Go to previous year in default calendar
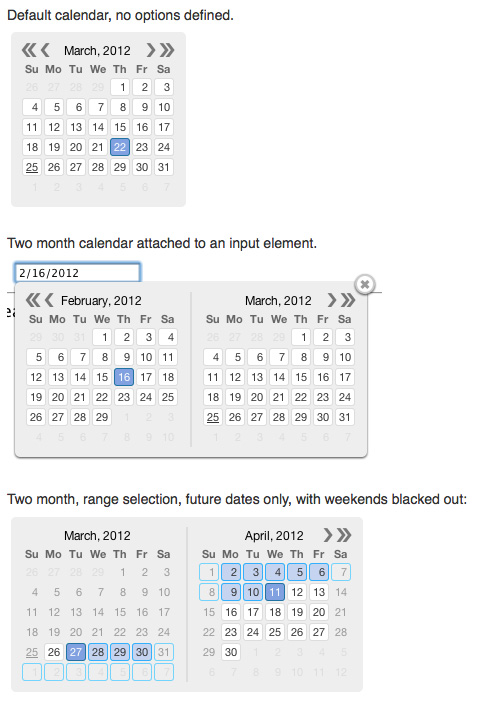Screen dimensions: 500x714 (x=28, y=50)
